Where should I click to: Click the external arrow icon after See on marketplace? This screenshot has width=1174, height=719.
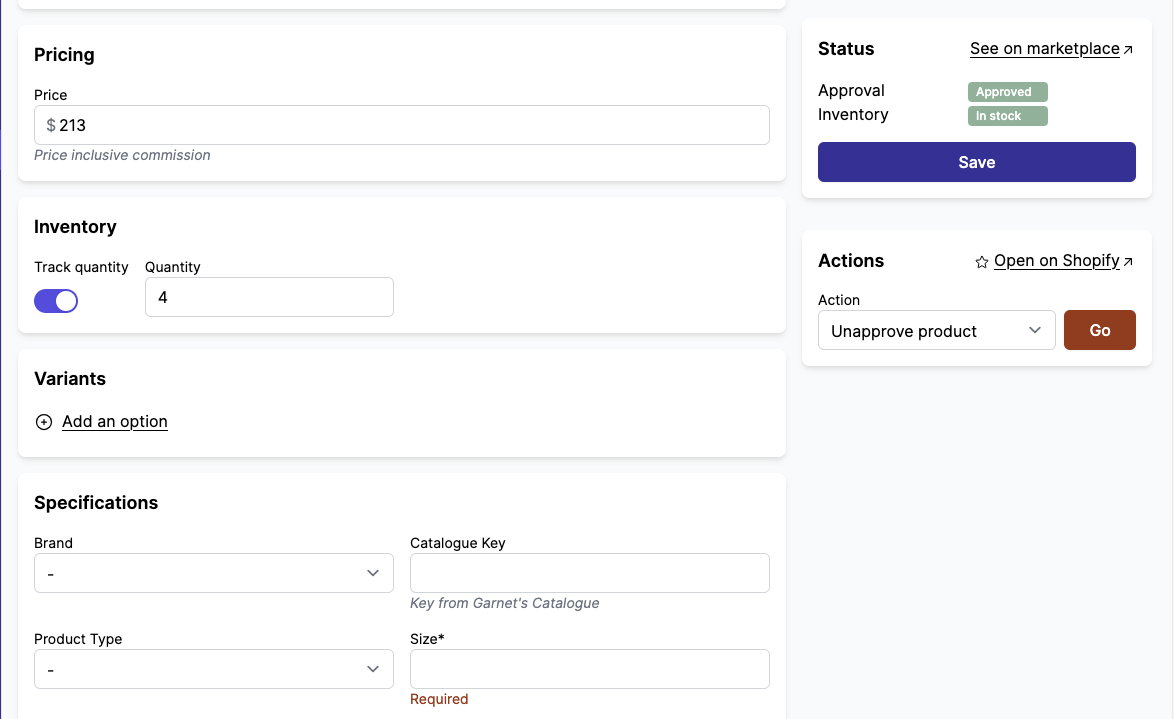tap(1129, 50)
